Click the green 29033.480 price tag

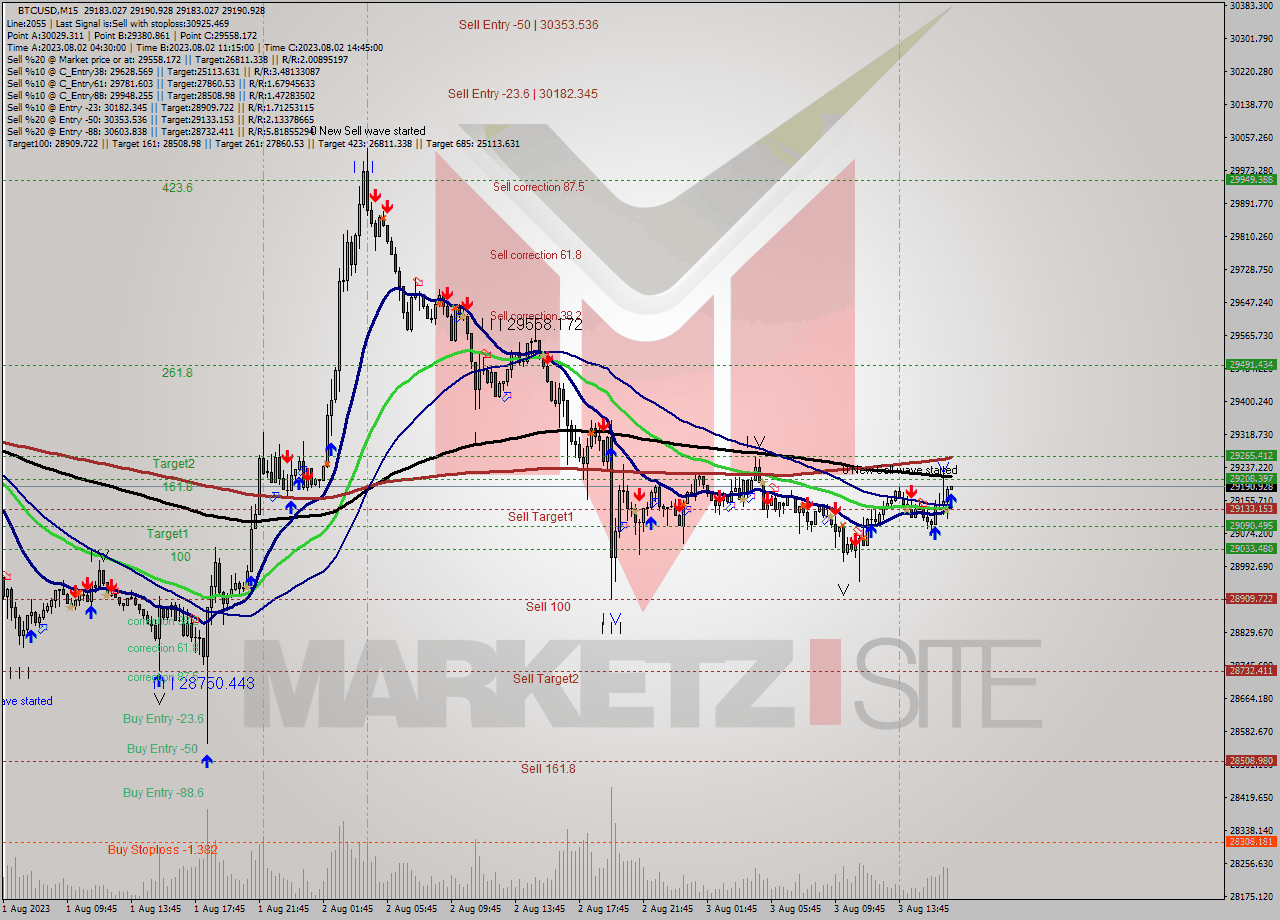pos(1250,548)
